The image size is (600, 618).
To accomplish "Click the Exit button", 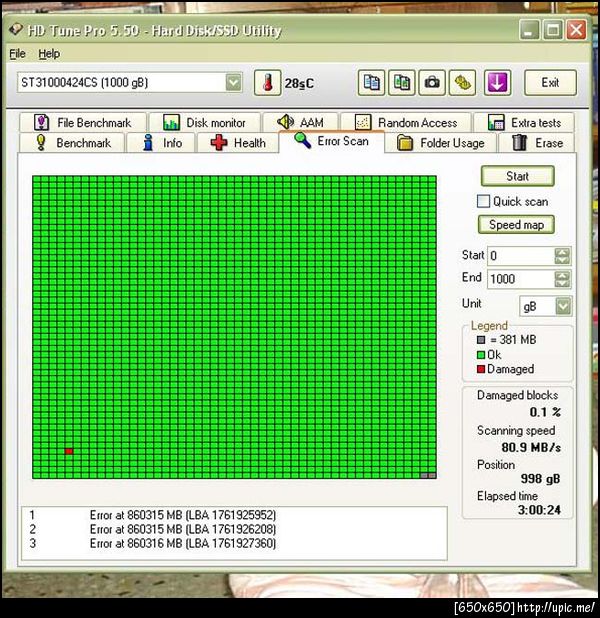I will tap(550, 83).
